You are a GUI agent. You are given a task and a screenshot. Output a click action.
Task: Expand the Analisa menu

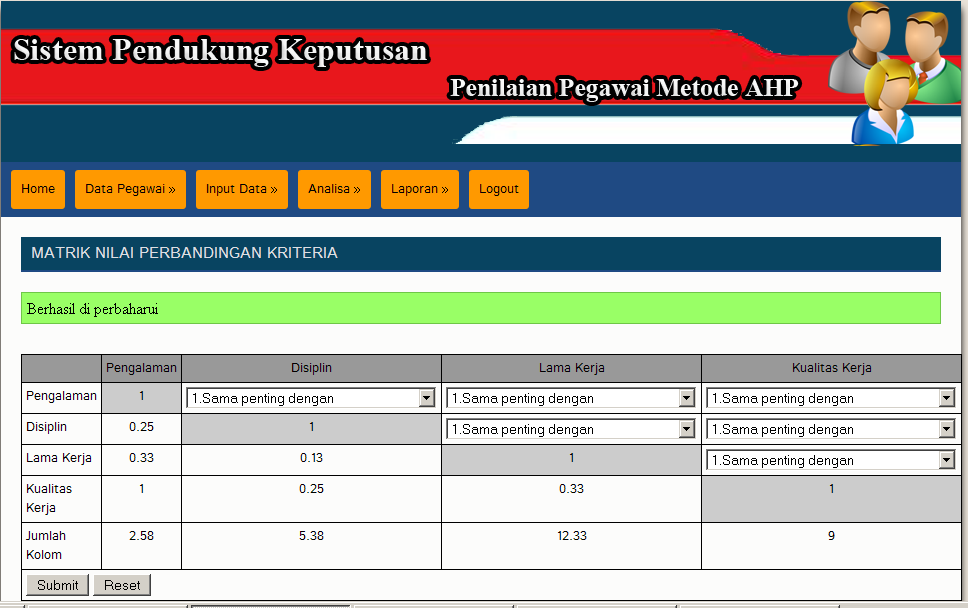coord(334,189)
